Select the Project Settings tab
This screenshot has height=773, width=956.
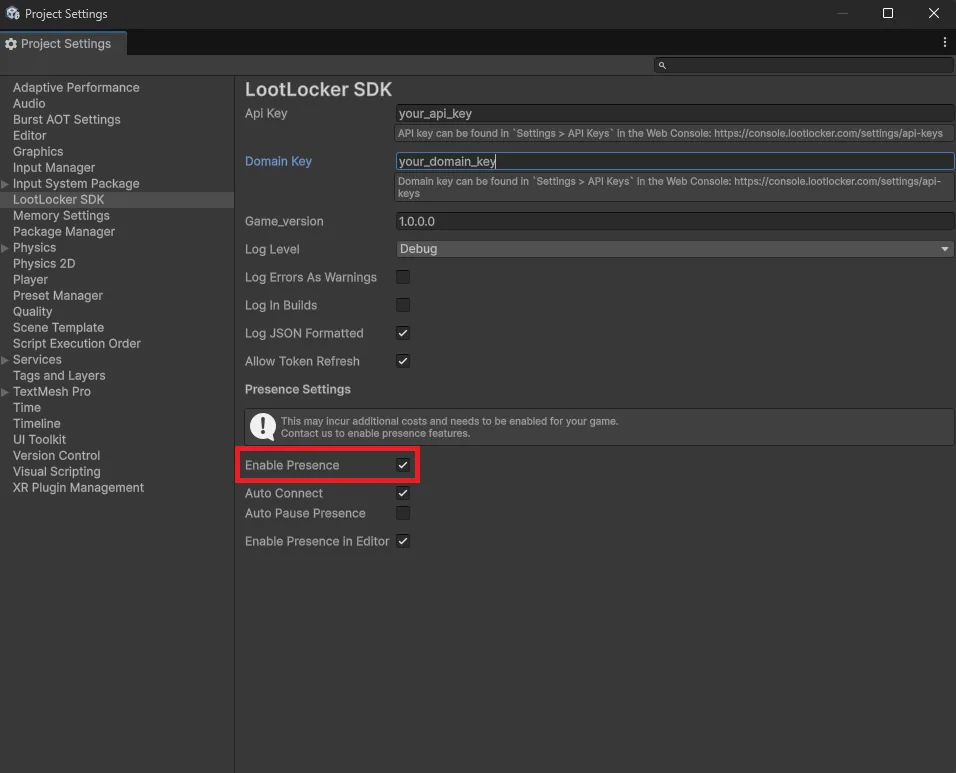point(63,44)
